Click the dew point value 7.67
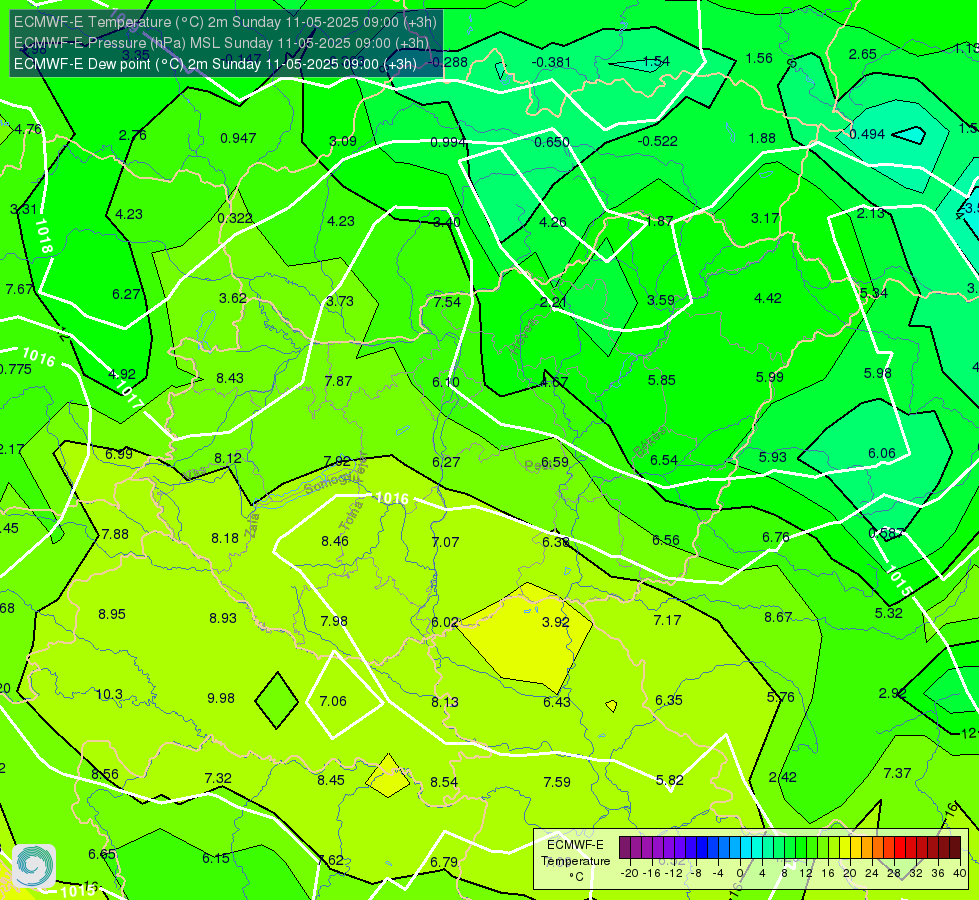 (19, 289)
